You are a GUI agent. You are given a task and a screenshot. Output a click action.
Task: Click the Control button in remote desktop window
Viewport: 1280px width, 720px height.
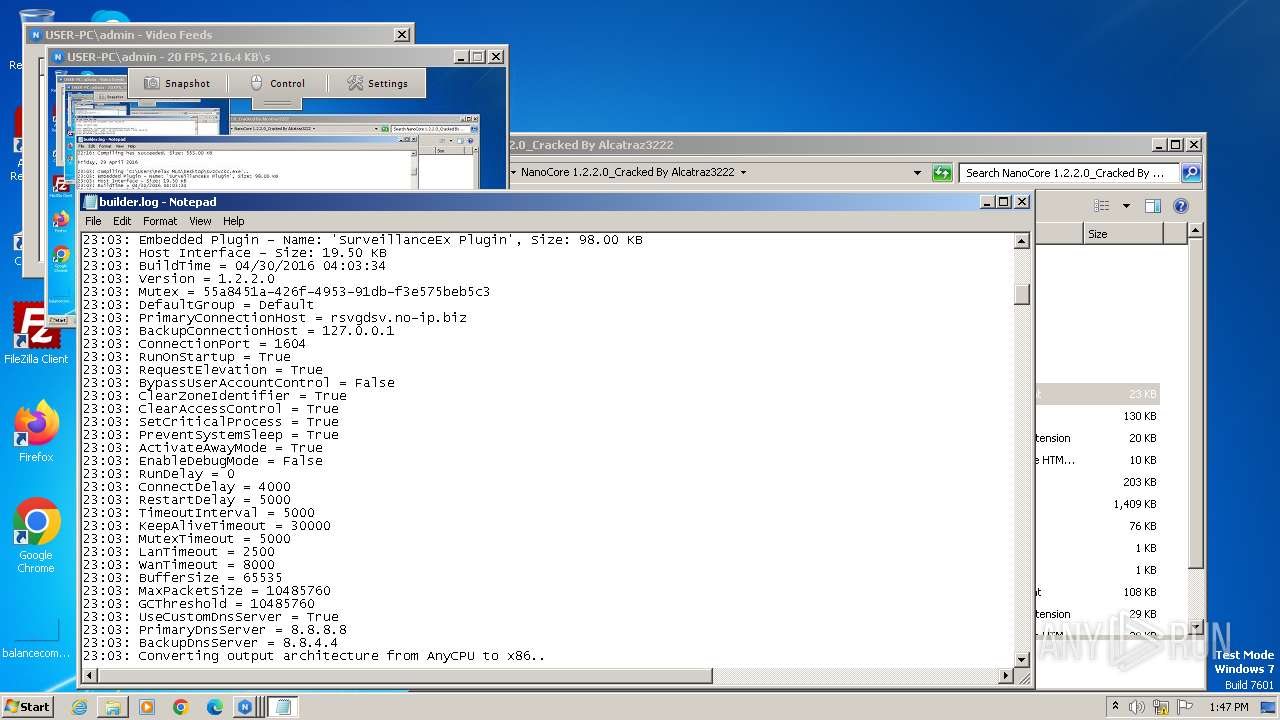coord(277,83)
